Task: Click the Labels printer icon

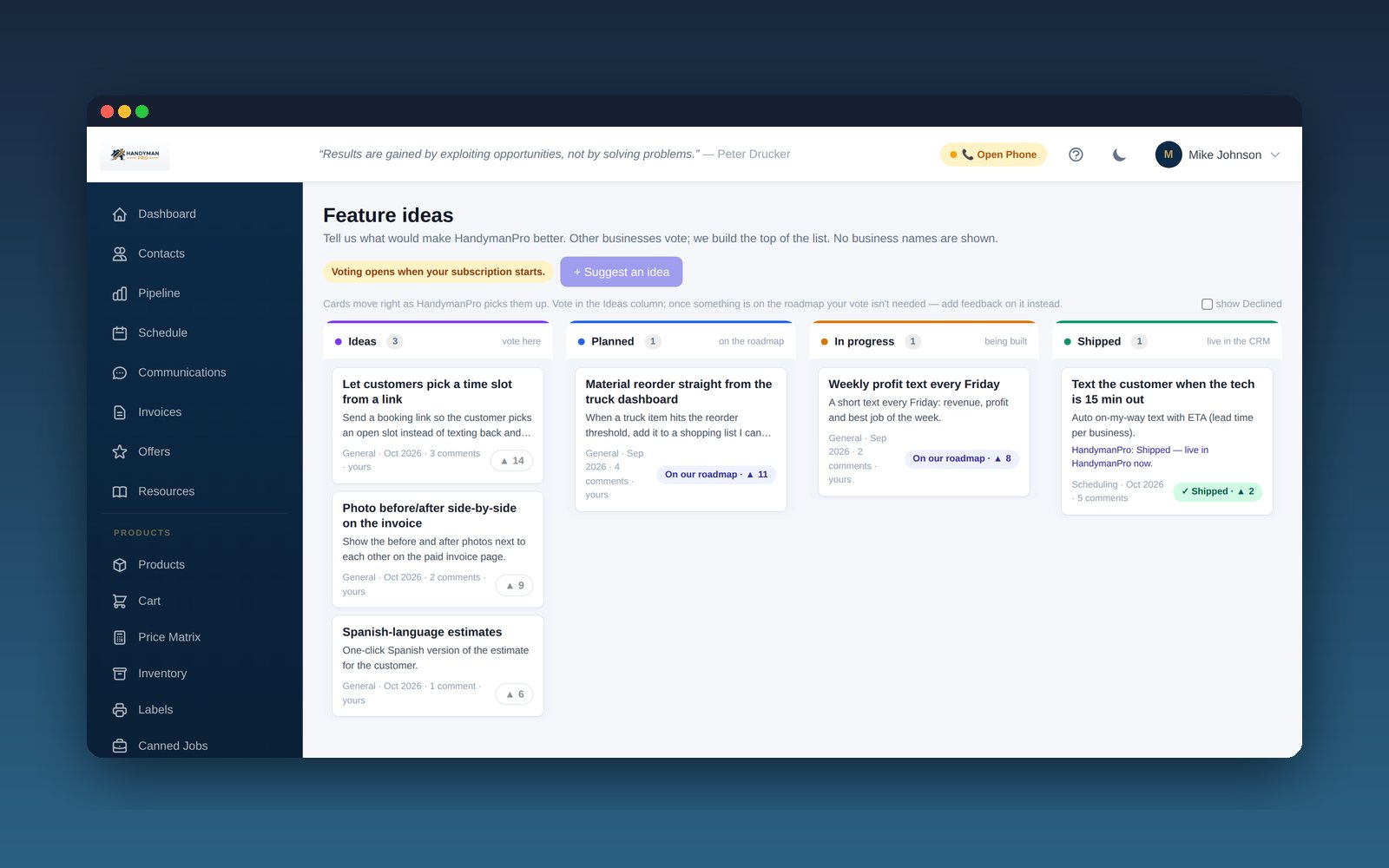Action: (x=120, y=710)
